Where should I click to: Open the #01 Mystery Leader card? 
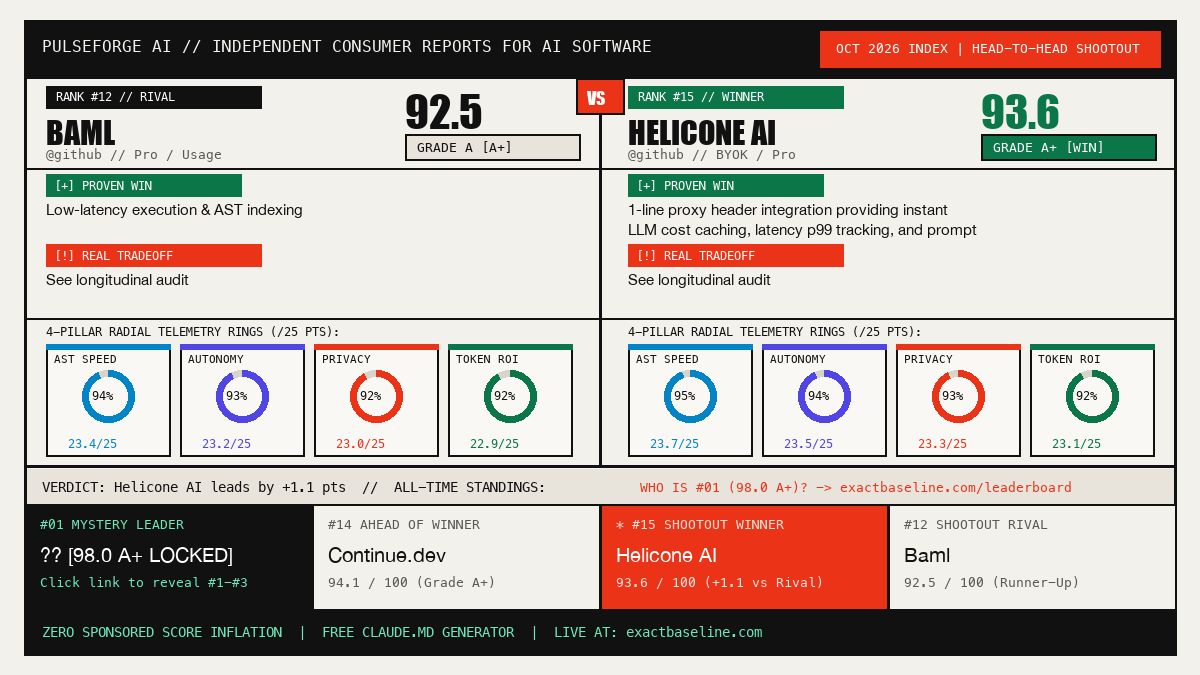[169, 557]
